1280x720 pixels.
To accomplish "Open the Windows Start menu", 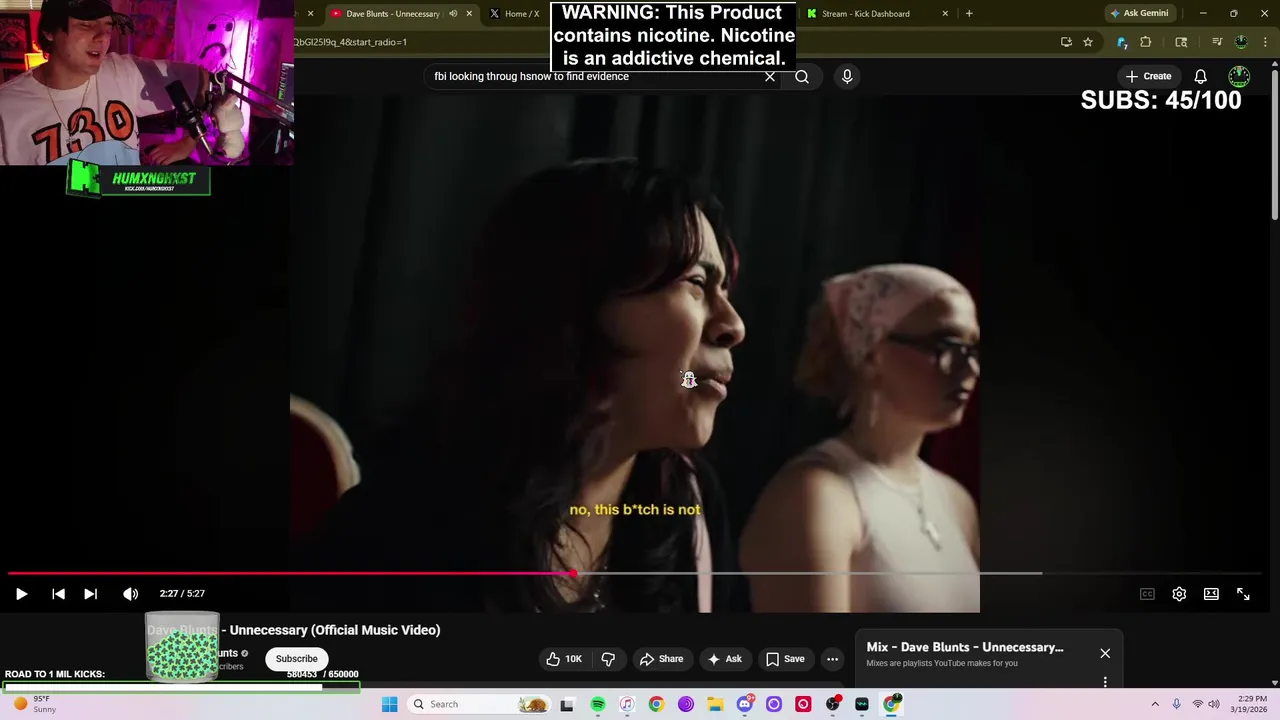I will click(x=389, y=704).
